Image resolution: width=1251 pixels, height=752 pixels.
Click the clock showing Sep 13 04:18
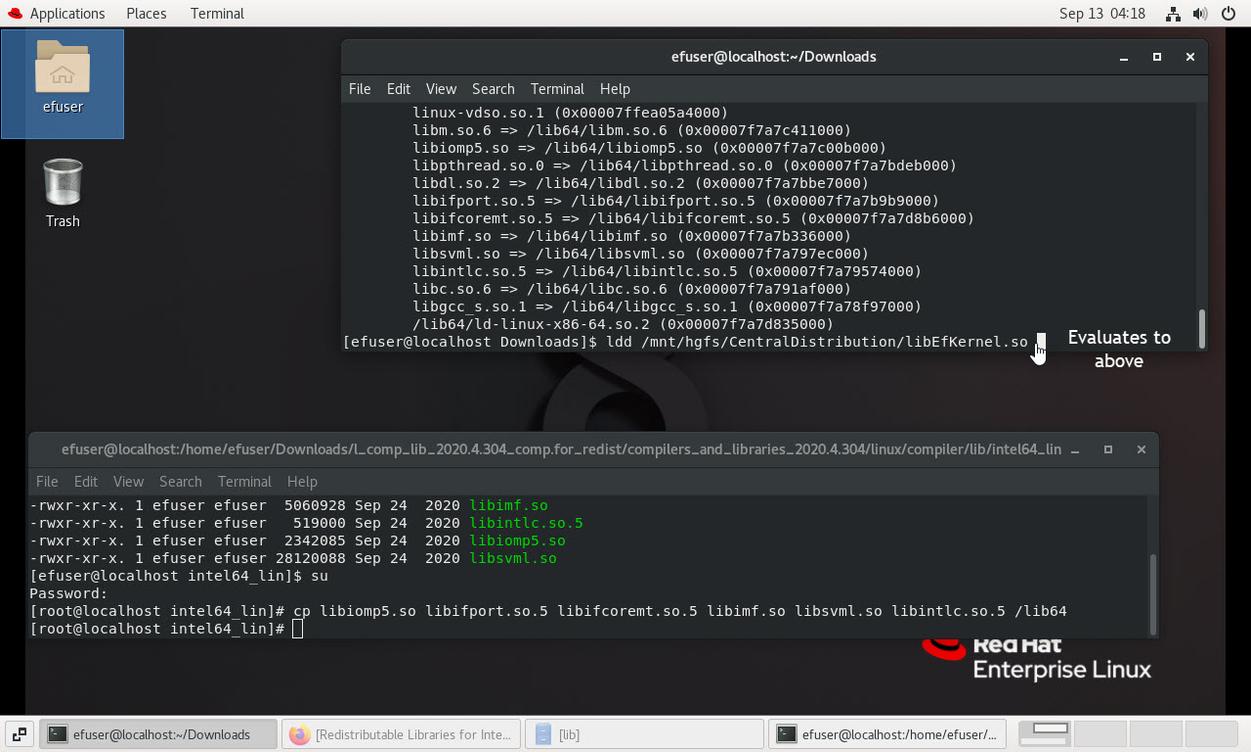1102,14
